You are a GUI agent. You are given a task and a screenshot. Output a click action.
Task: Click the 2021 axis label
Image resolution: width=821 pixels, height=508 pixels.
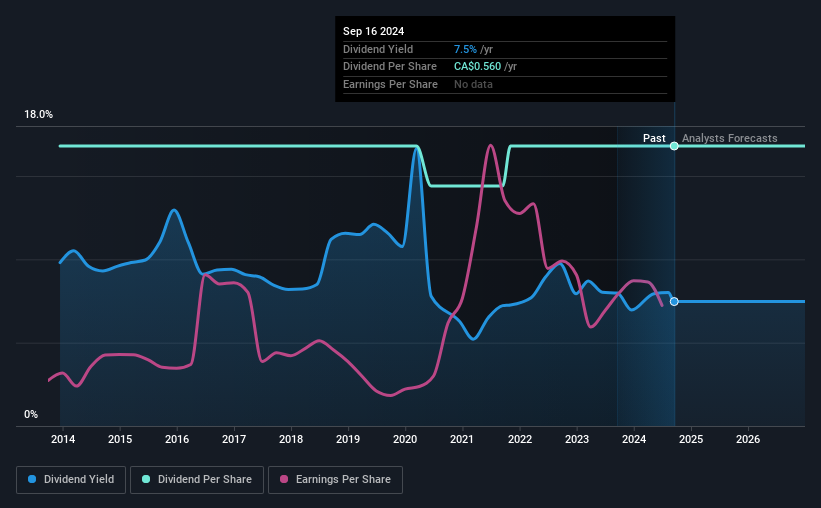(x=462, y=439)
